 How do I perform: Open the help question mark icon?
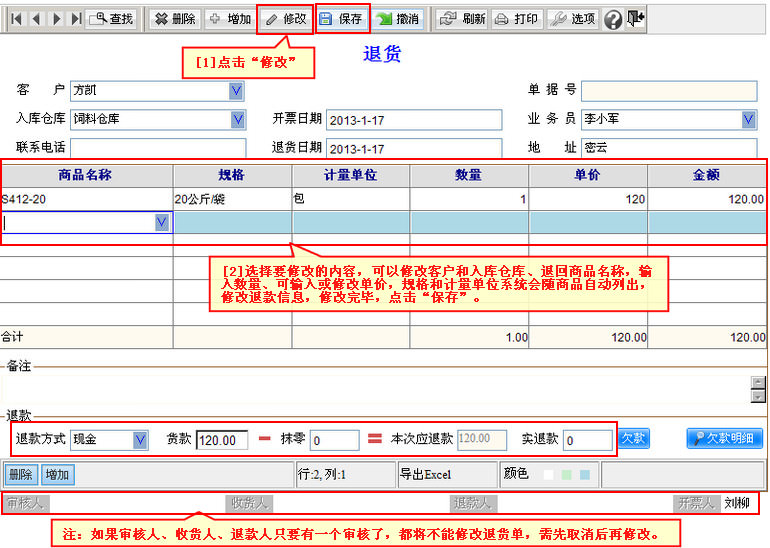[613, 19]
